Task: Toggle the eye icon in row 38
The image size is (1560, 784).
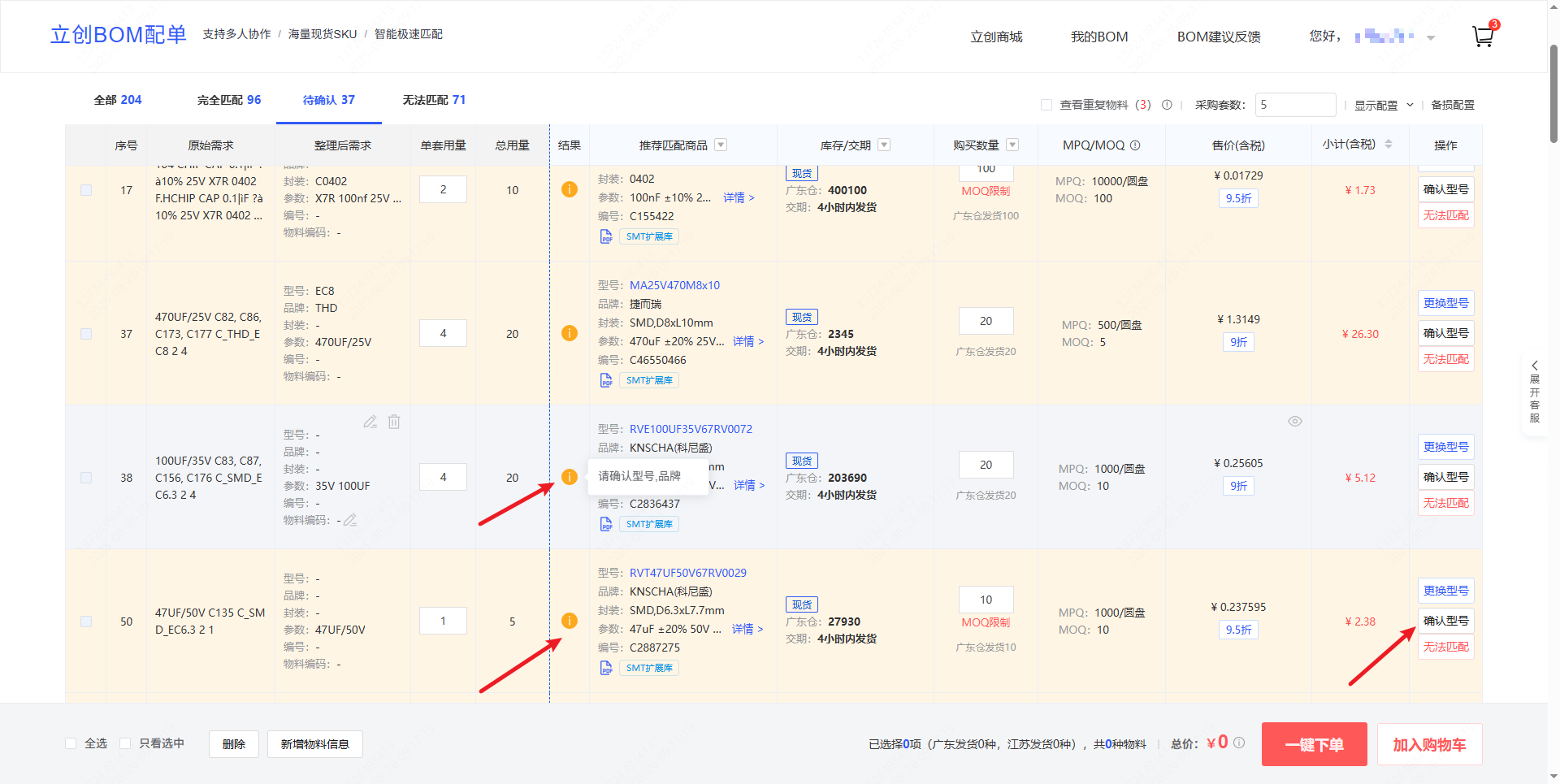Action: click(x=1295, y=421)
